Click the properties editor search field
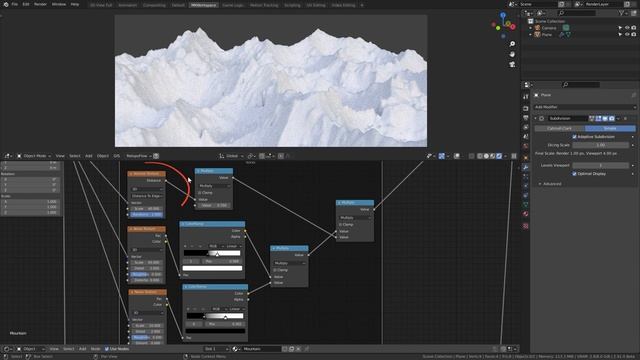 581,84
